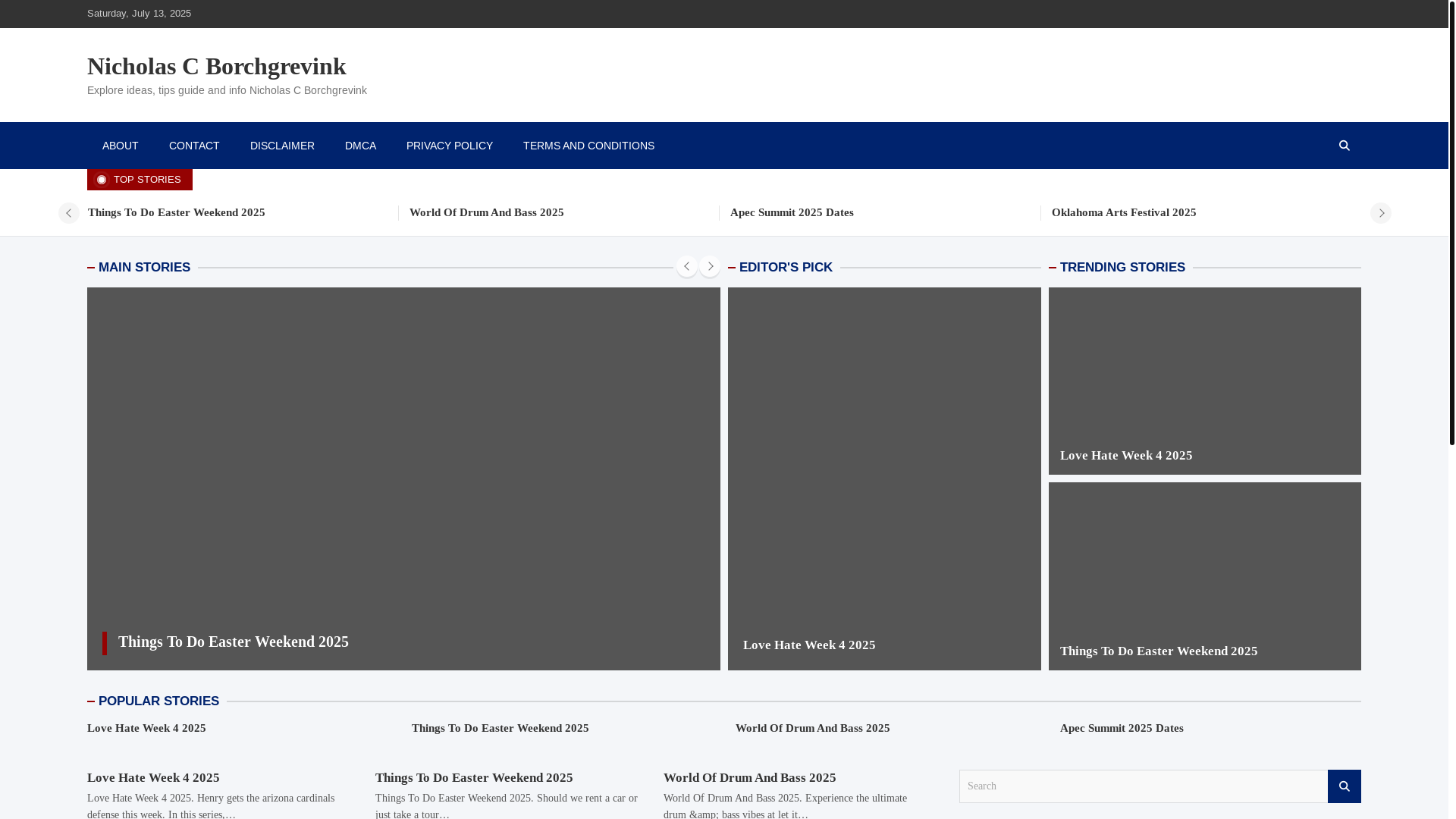
Task: Open the search icon in navigation bar
Action: 1344,146
